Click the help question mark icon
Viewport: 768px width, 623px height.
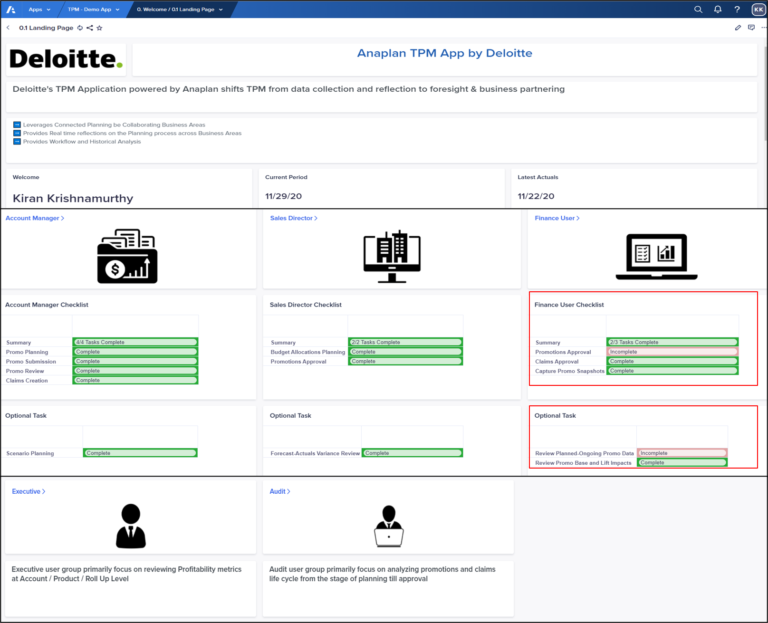pyautogui.click(x=736, y=9)
